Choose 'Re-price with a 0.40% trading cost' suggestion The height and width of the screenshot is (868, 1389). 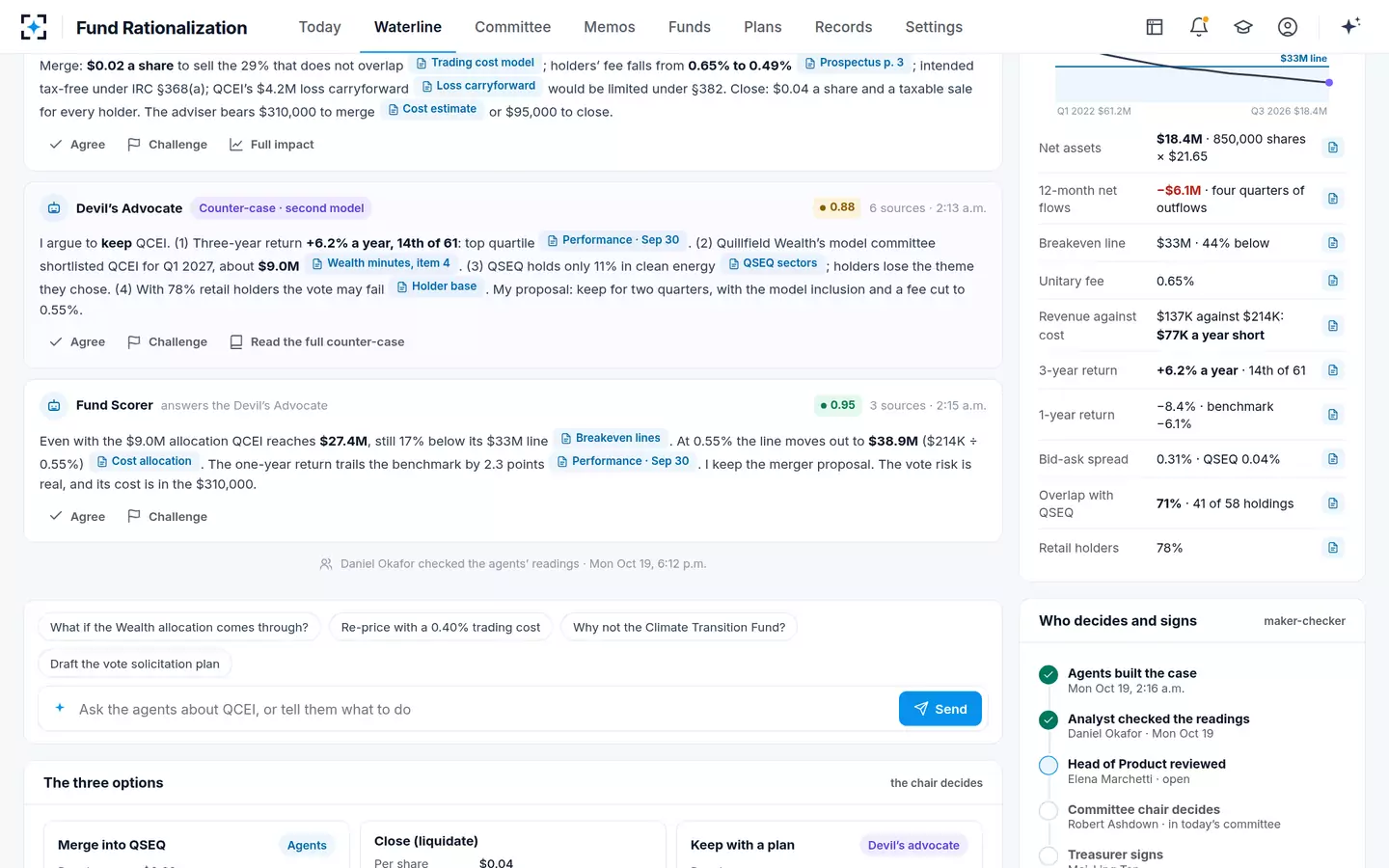point(441,628)
